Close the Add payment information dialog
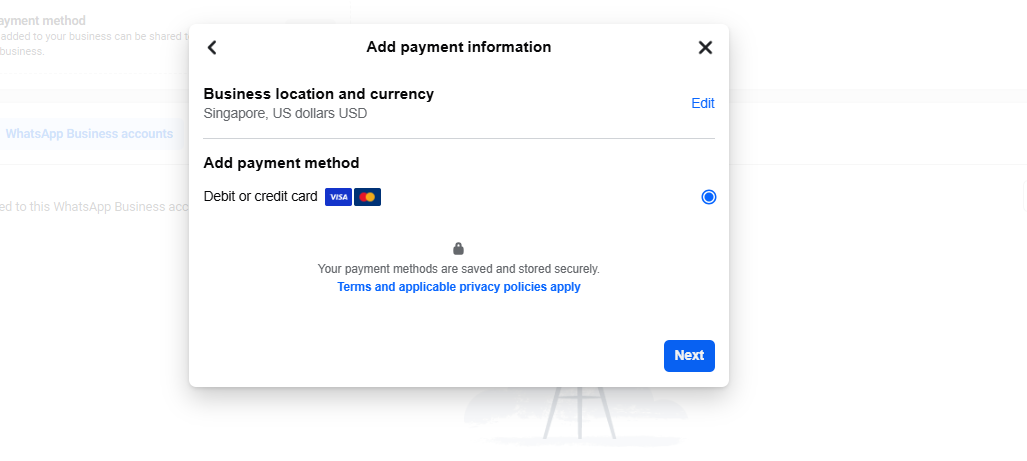1027x461 pixels. (x=705, y=47)
